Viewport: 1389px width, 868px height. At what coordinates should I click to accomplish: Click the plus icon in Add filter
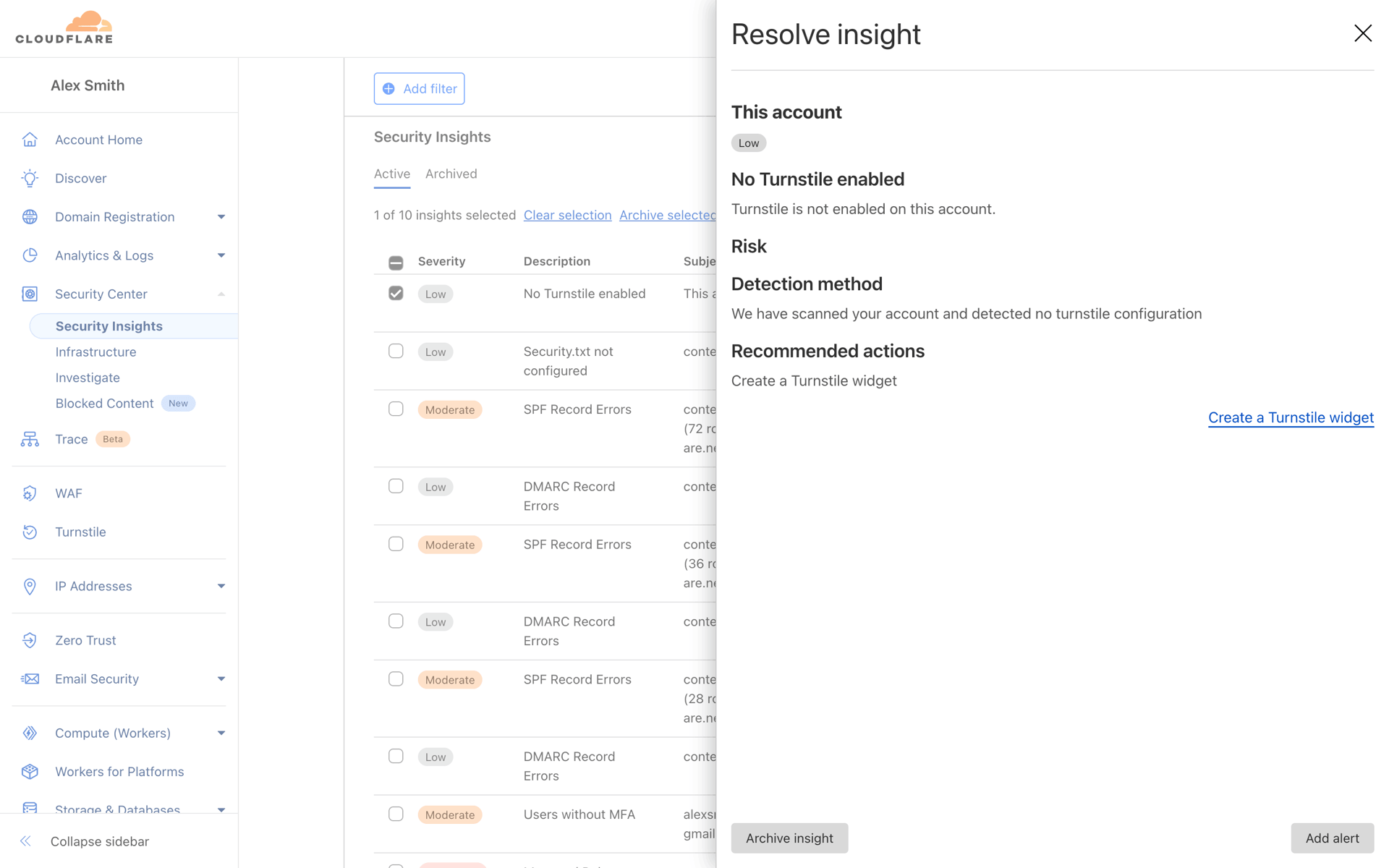388,88
